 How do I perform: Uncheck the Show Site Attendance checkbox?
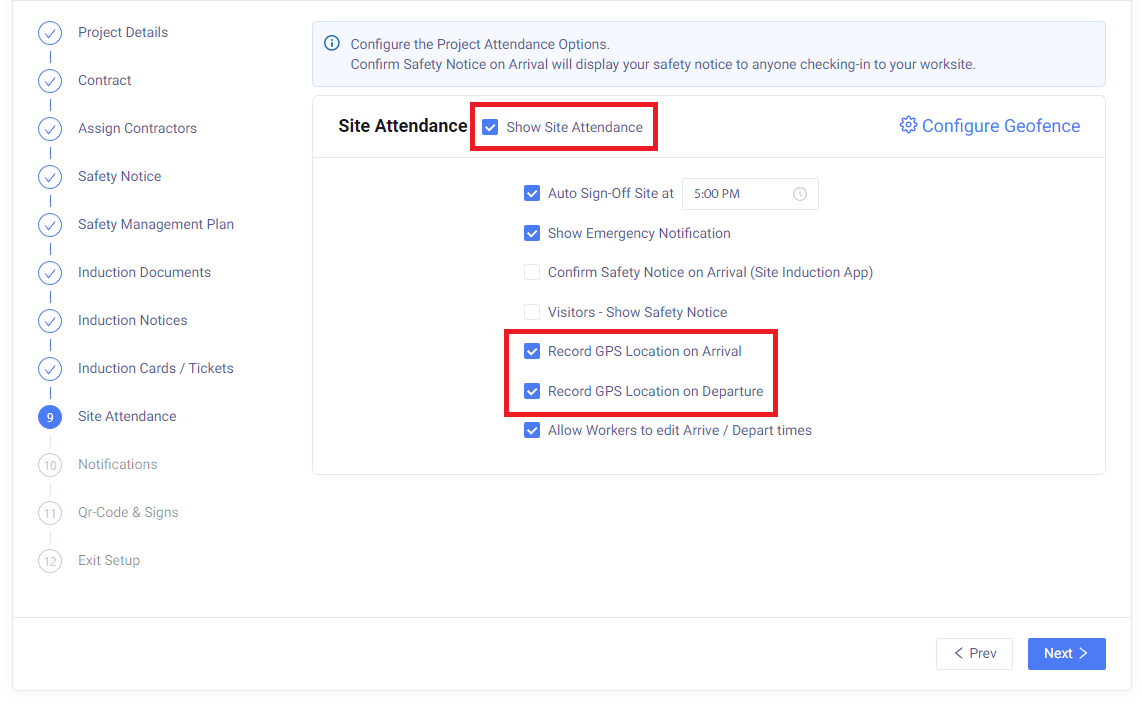490,127
